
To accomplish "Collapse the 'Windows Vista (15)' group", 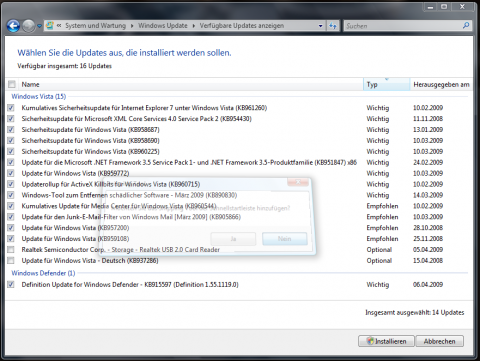I will pyautogui.click(x=39, y=96).
